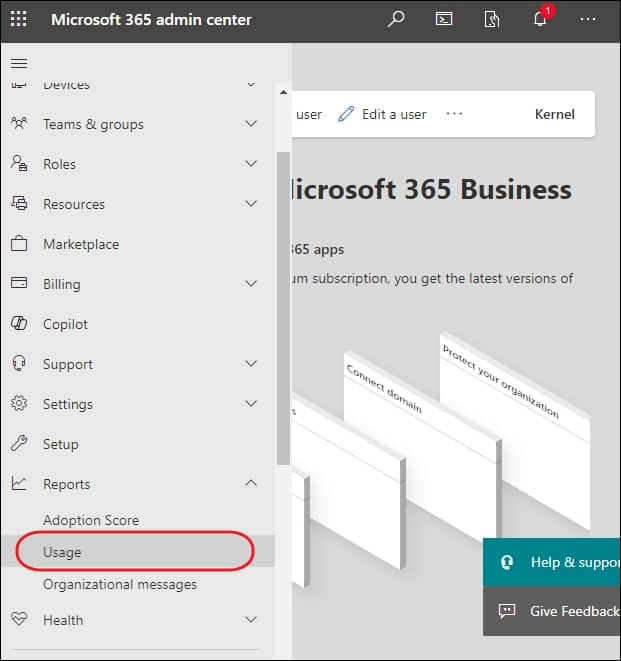Click the search magnifier icon

tap(396, 19)
